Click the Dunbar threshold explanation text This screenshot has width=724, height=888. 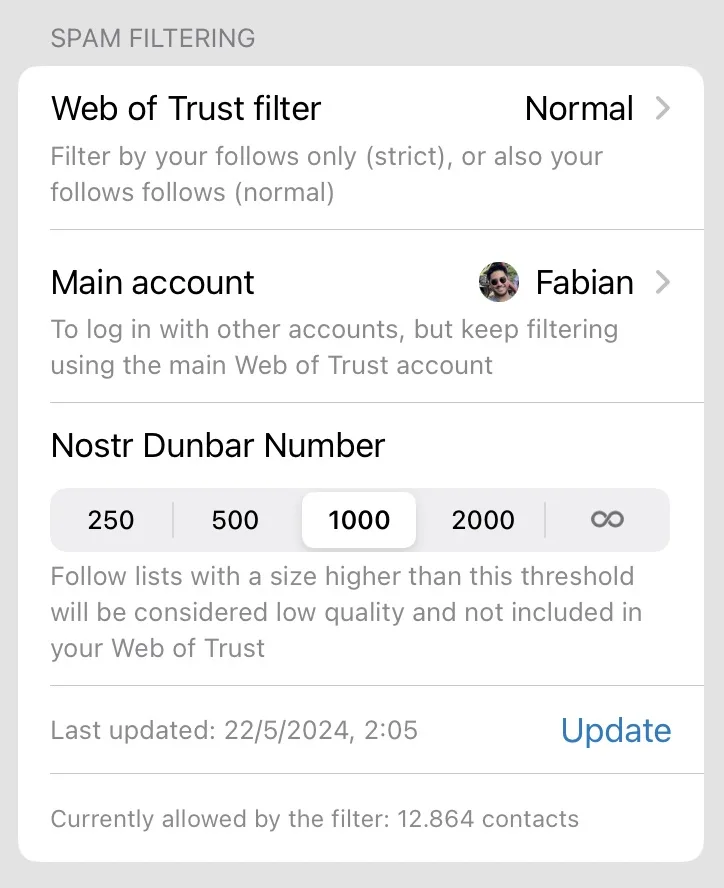346,612
